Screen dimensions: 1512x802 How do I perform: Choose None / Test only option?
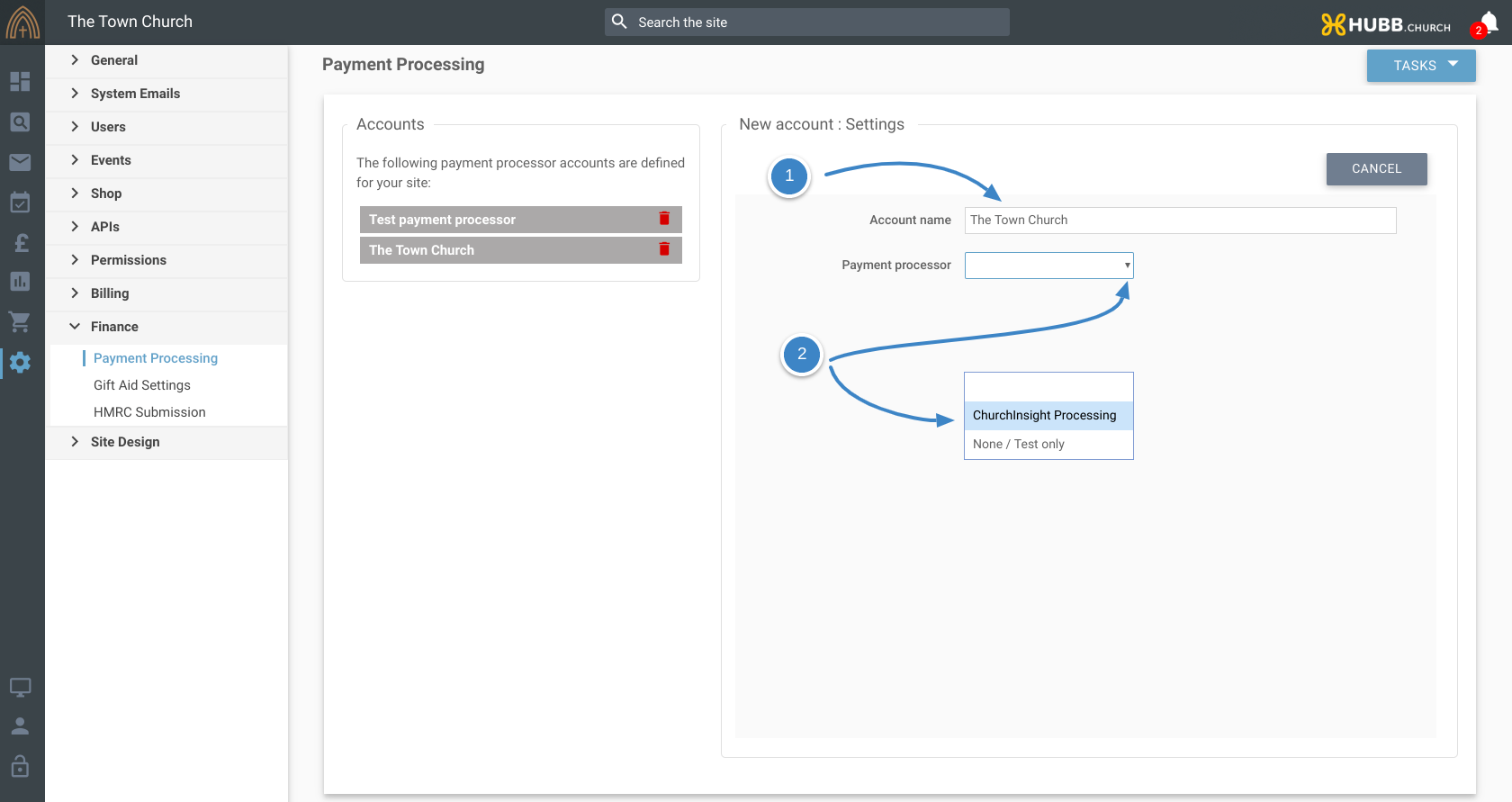[x=1048, y=444]
